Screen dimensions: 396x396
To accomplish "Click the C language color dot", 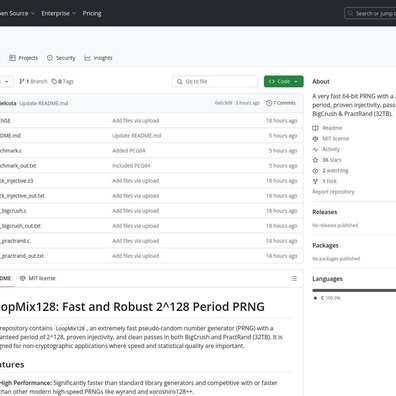I will coord(315,298).
